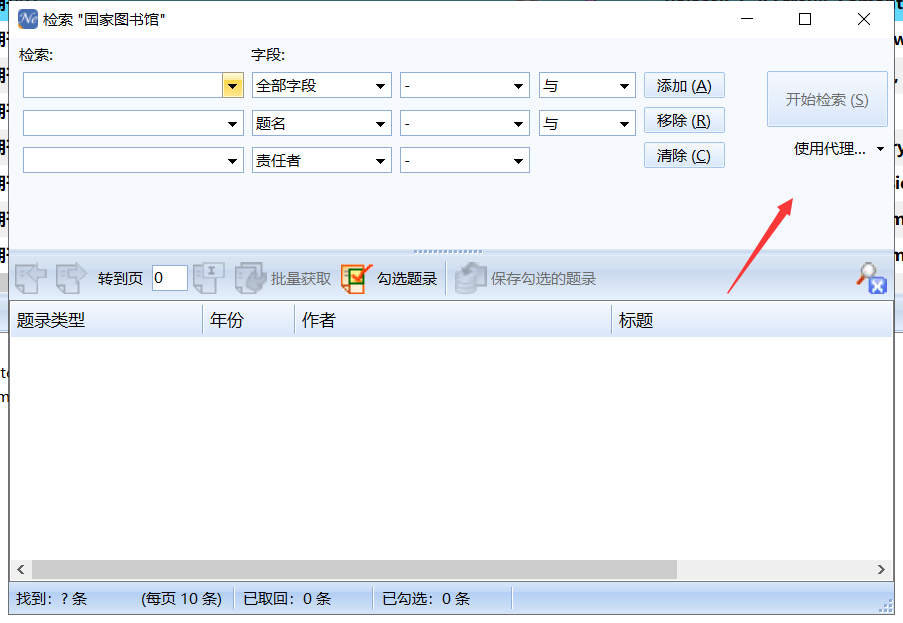This screenshot has height=623, width=903.
Task: Click the 已取回: 0 条 status text
Action: pyautogui.click(x=287, y=599)
